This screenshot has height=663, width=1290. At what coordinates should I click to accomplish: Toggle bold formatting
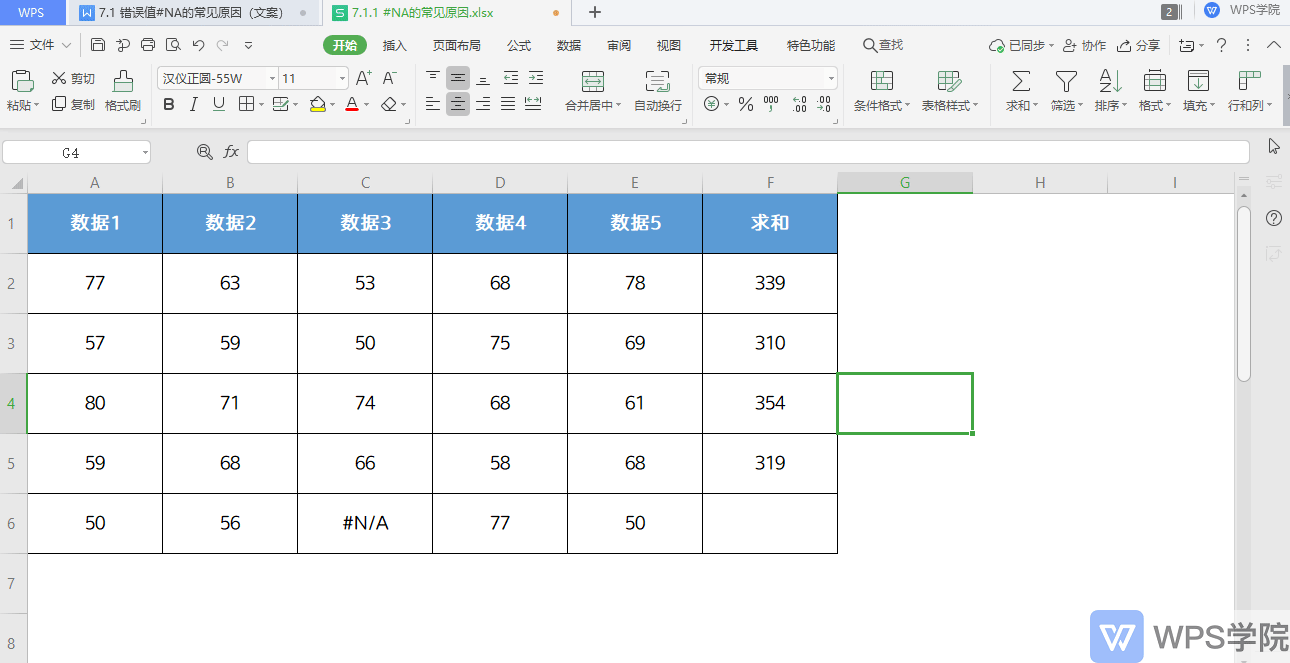[x=168, y=104]
